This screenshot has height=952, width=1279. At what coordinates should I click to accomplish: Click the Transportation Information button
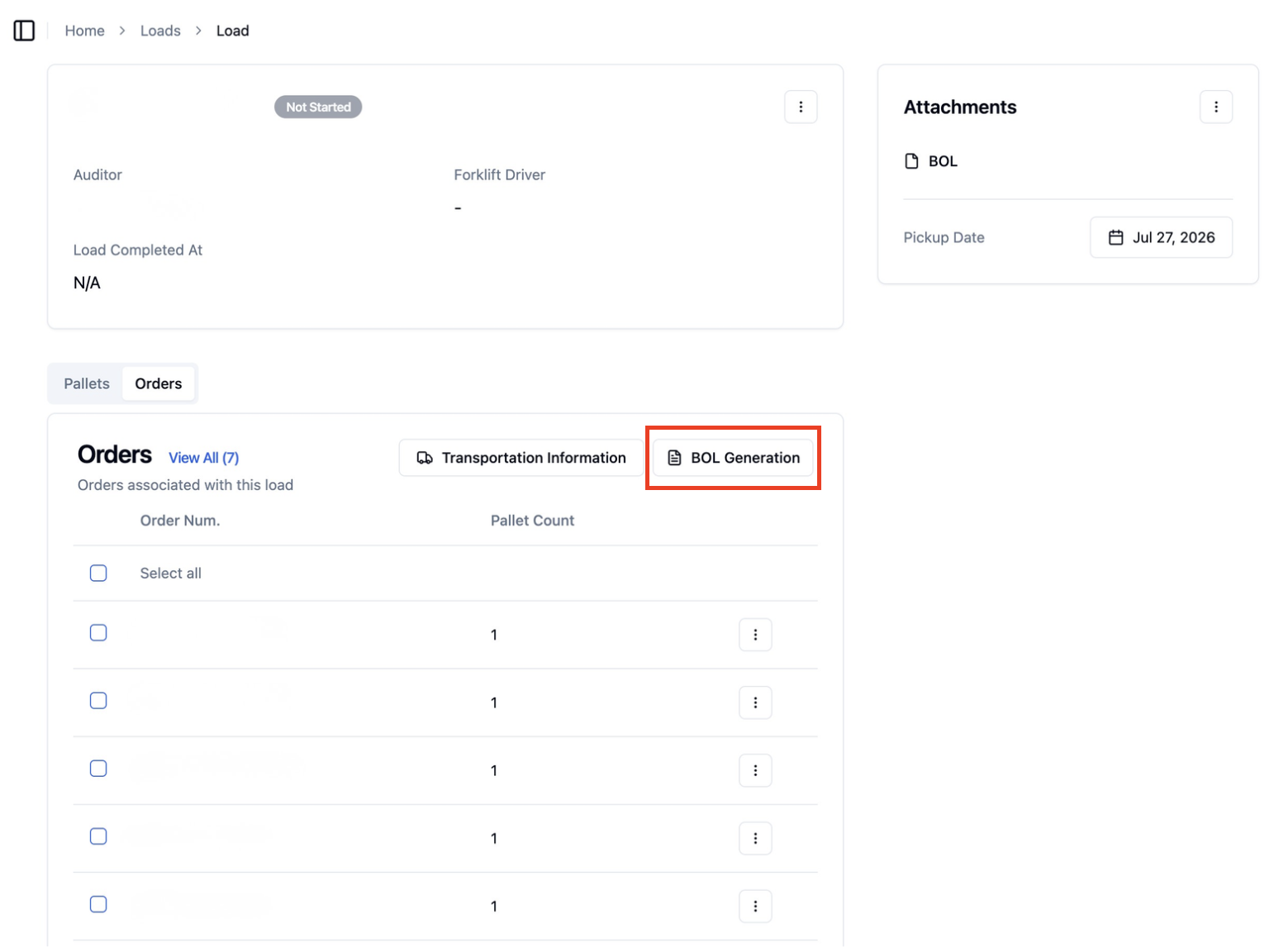[x=521, y=458]
